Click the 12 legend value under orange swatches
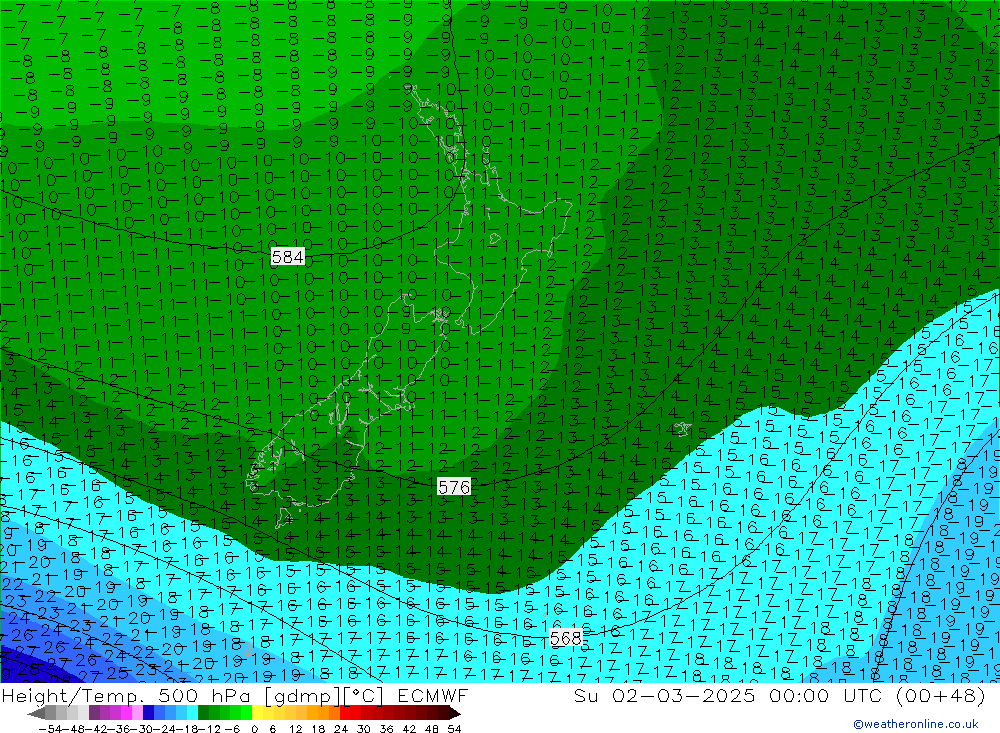The width and height of the screenshot is (1000, 733). (x=296, y=729)
